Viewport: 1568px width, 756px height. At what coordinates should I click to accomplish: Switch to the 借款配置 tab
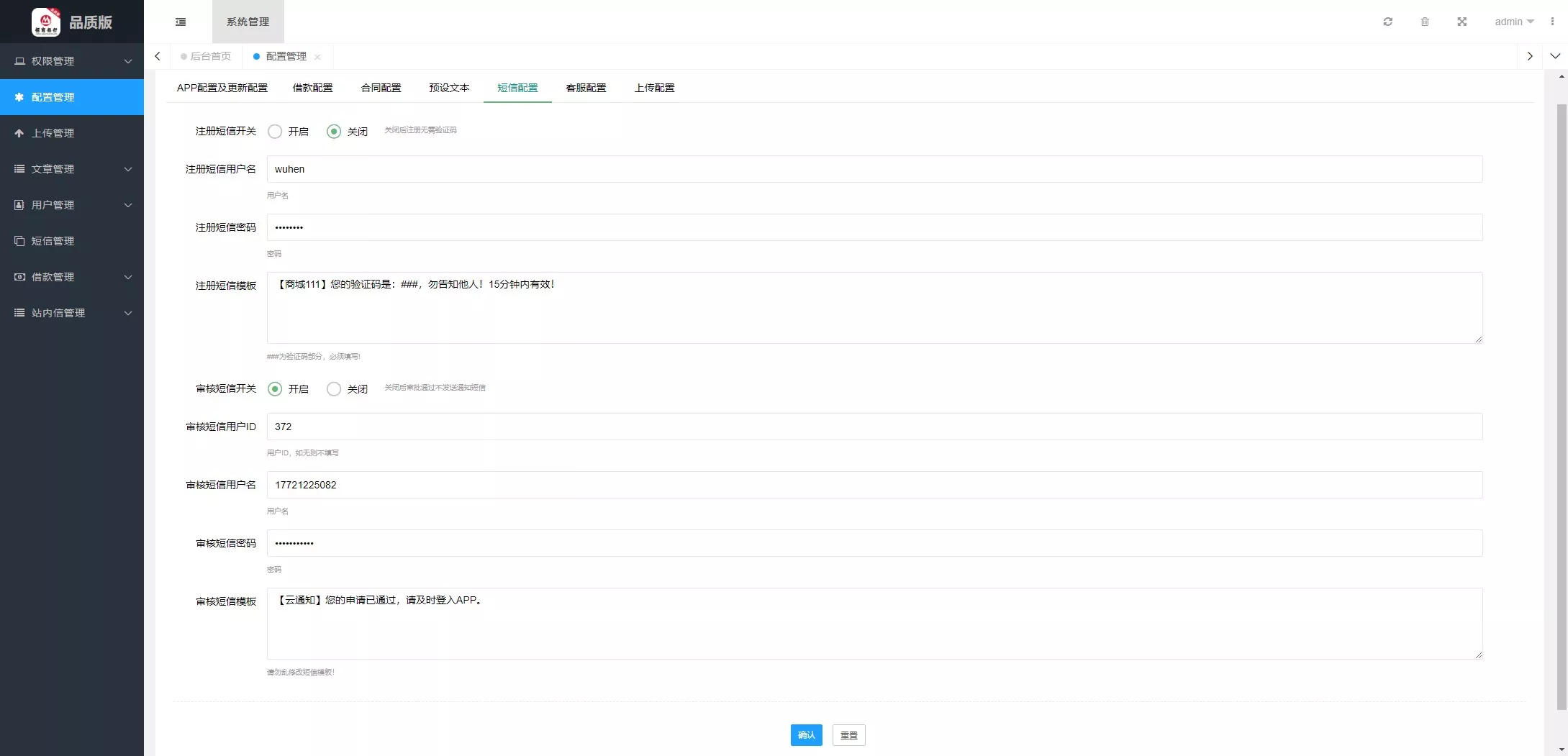(x=312, y=88)
